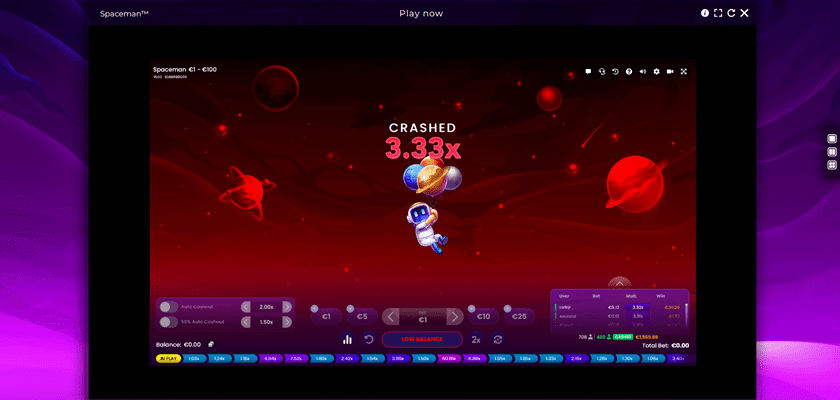The width and height of the screenshot is (840, 400).
Task: Open the 7.52x round in history strip
Action: pos(296,359)
